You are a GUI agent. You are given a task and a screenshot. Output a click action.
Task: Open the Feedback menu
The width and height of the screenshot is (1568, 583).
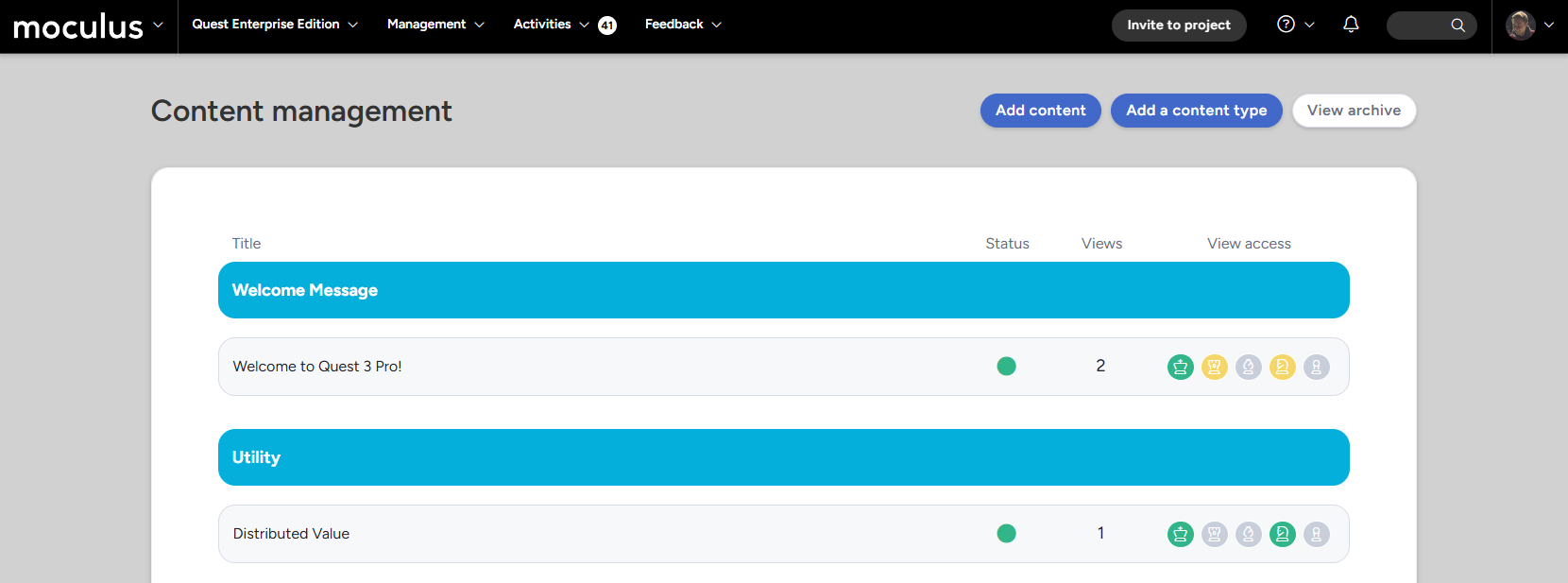pos(682,25)
